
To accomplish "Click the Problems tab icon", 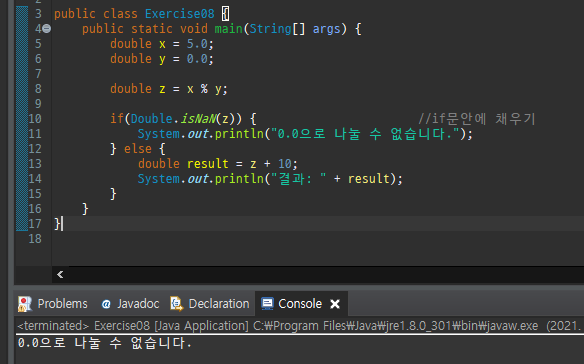I will [x=25, y=304].
